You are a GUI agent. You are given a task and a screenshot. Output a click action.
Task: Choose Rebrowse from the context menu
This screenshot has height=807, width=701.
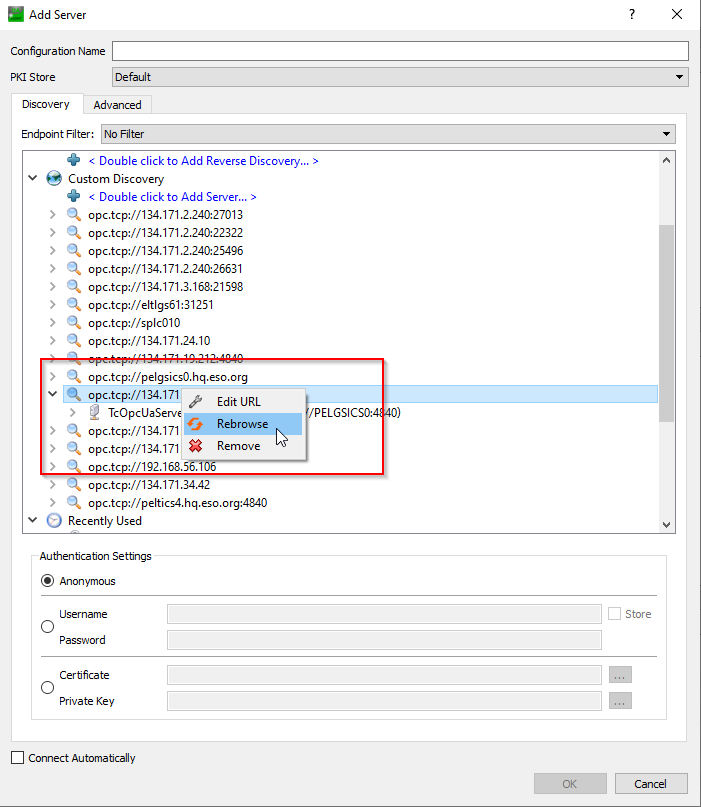coord(242,424)
